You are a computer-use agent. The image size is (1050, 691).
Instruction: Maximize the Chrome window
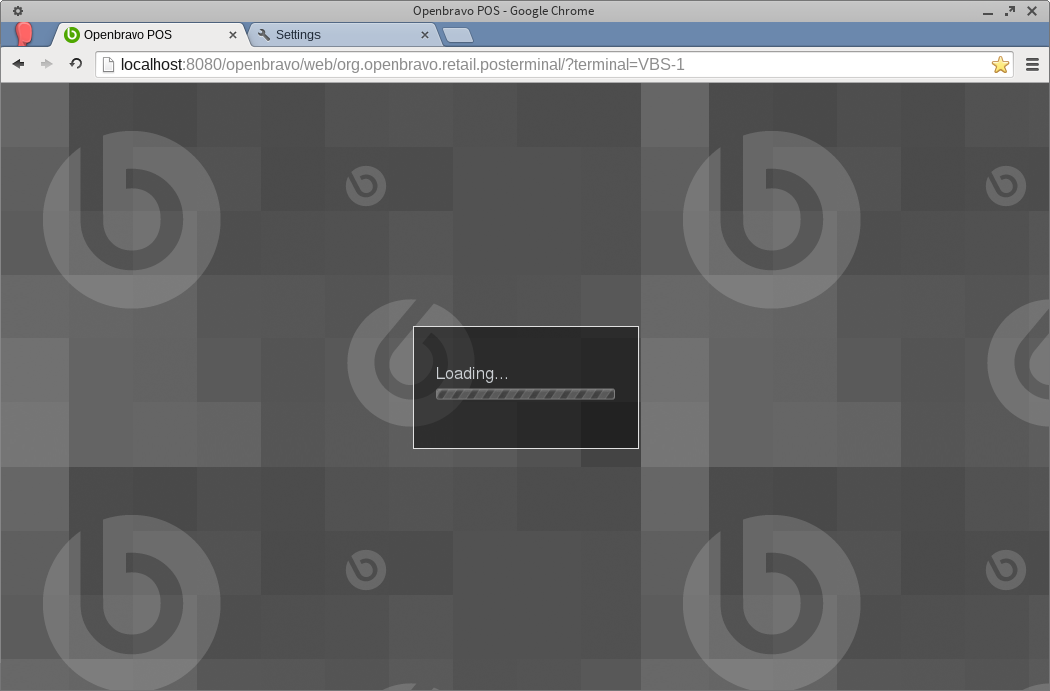click(x=1010, y=11)
